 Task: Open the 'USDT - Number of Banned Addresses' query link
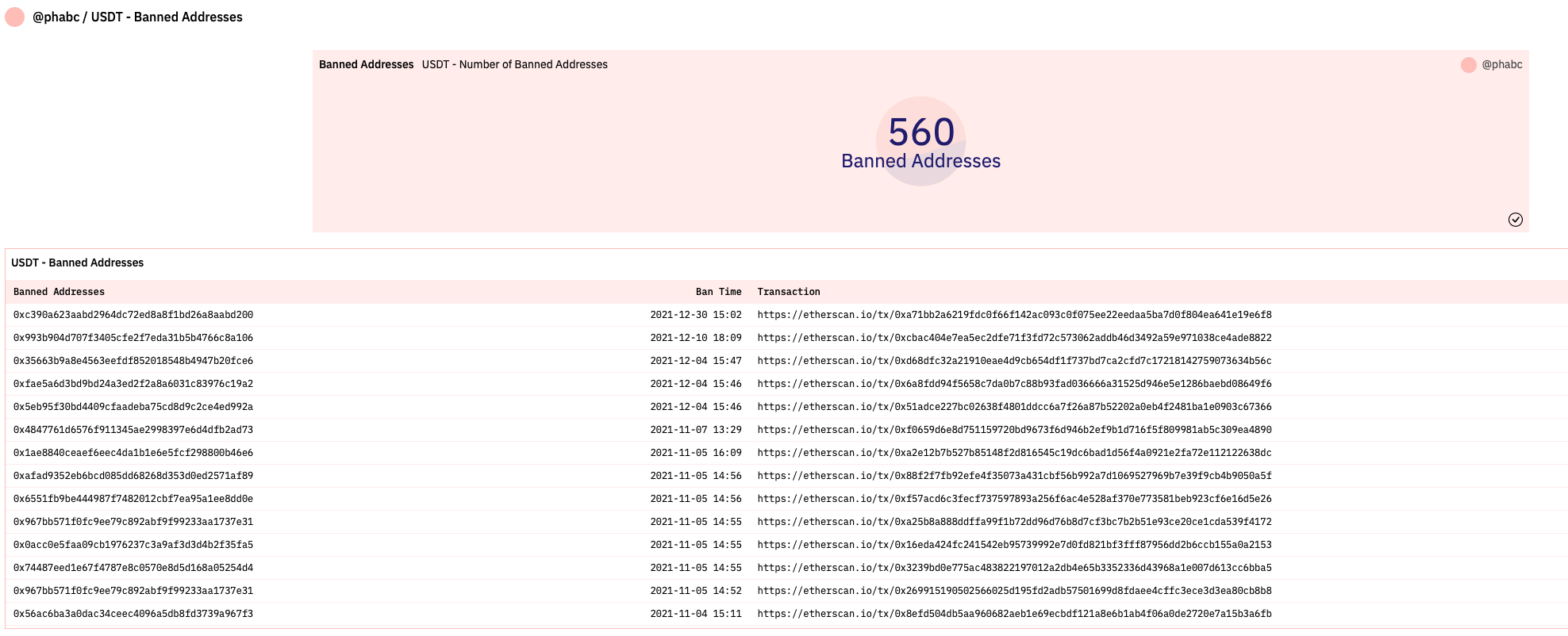pos(514,65)
